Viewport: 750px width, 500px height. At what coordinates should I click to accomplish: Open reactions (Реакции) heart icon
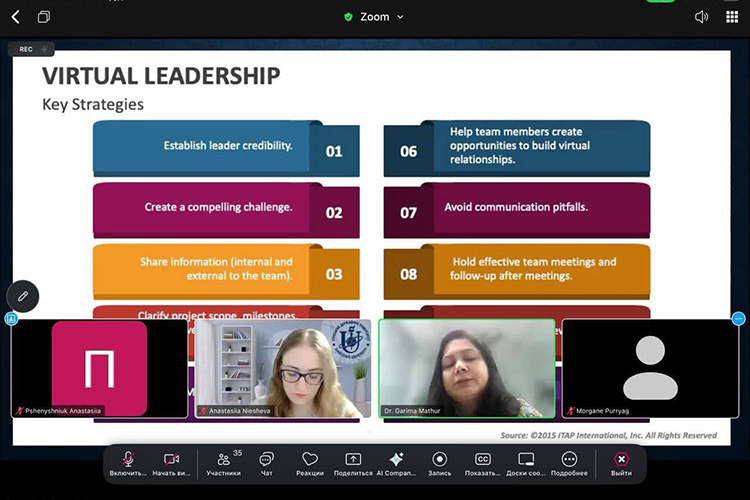310,459
